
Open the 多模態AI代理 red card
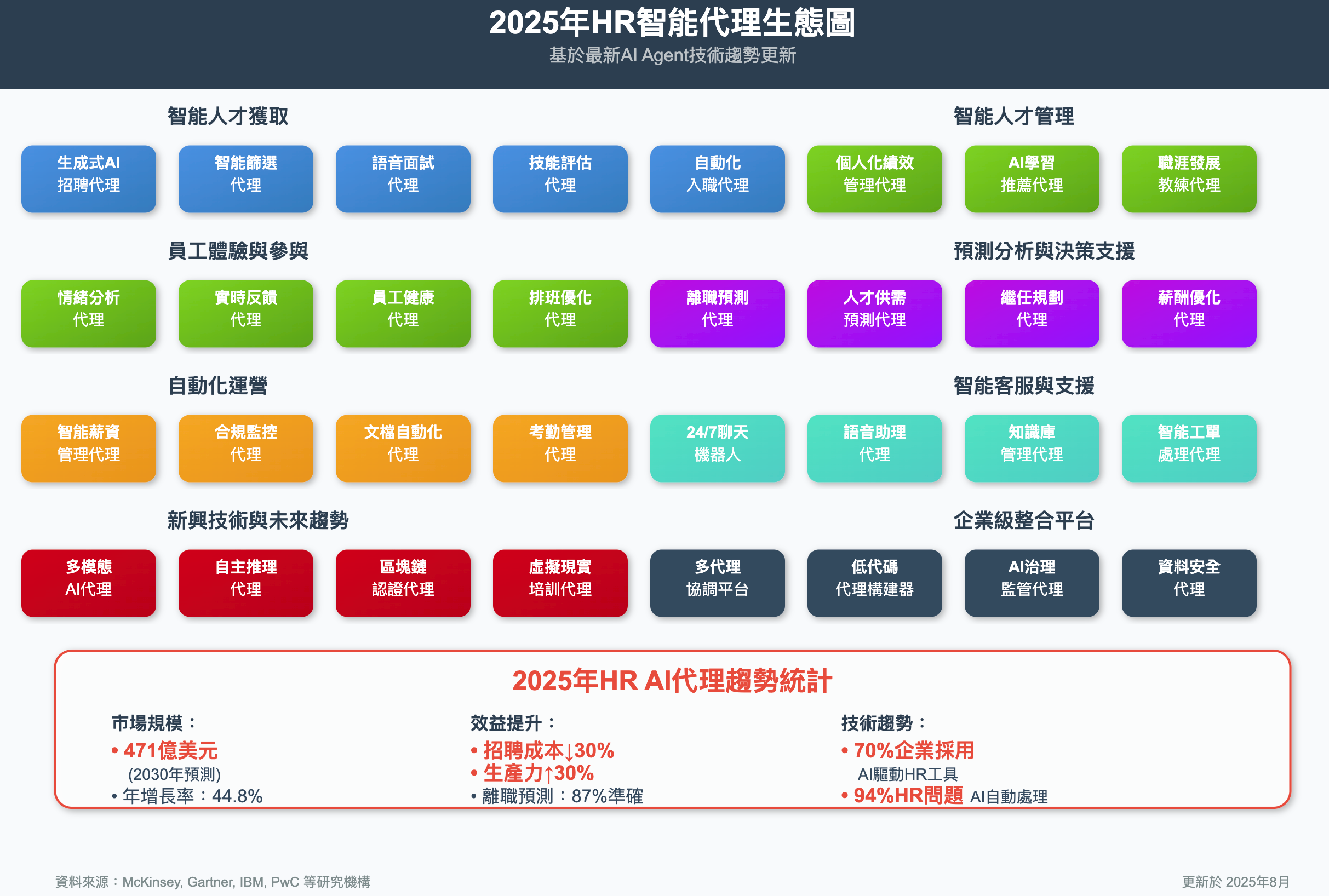coord(89,583)
